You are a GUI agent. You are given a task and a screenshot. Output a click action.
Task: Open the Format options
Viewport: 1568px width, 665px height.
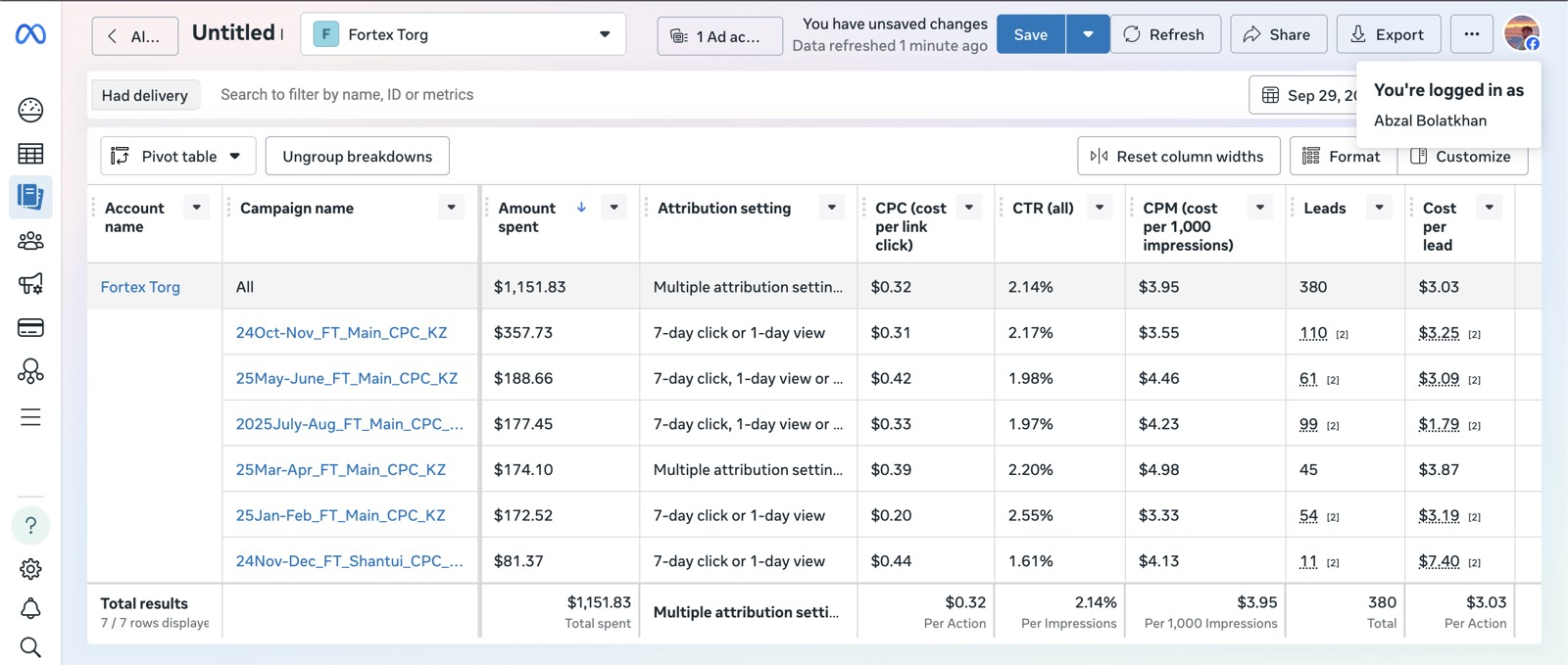click(x=1342, y=156)
